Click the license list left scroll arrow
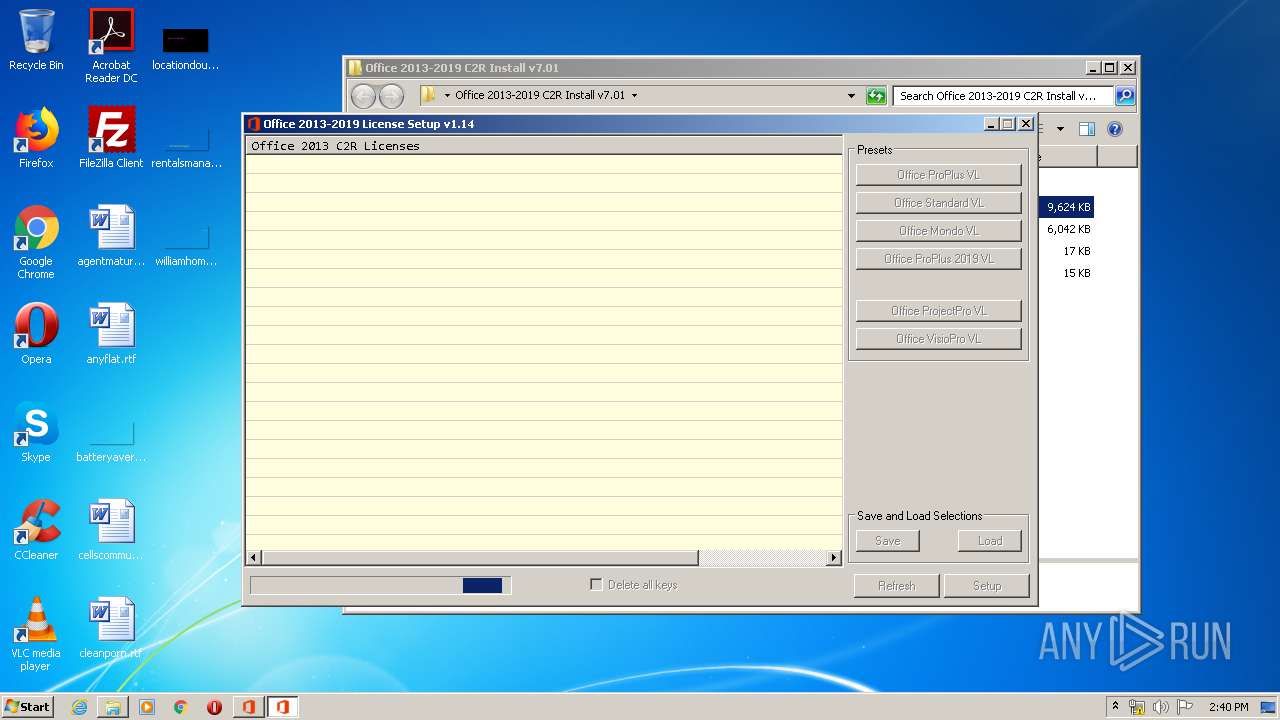Viewport: 1280px width, 720px height. (x=254, y=557)
